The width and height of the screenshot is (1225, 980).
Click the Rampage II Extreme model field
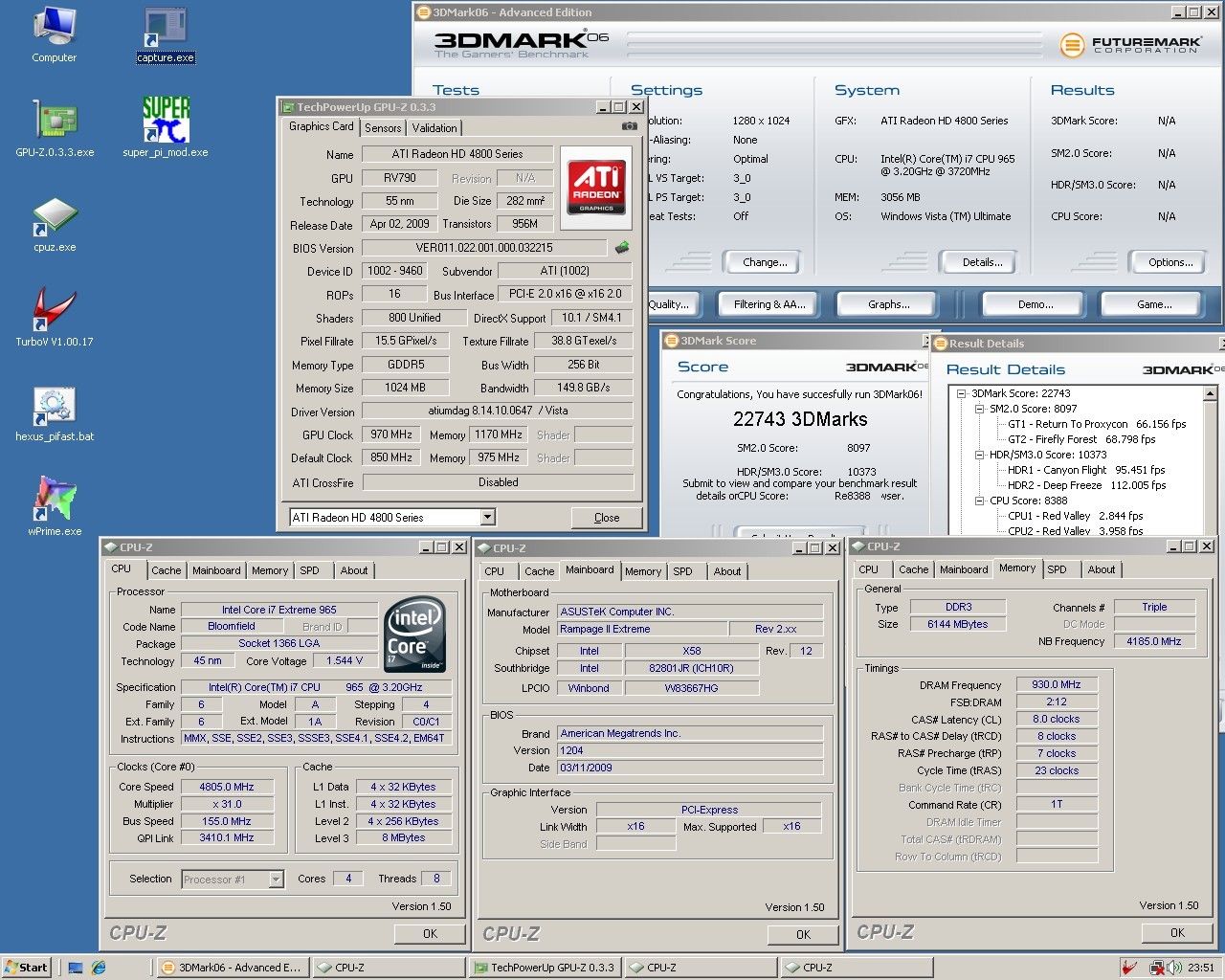[641, 629]
